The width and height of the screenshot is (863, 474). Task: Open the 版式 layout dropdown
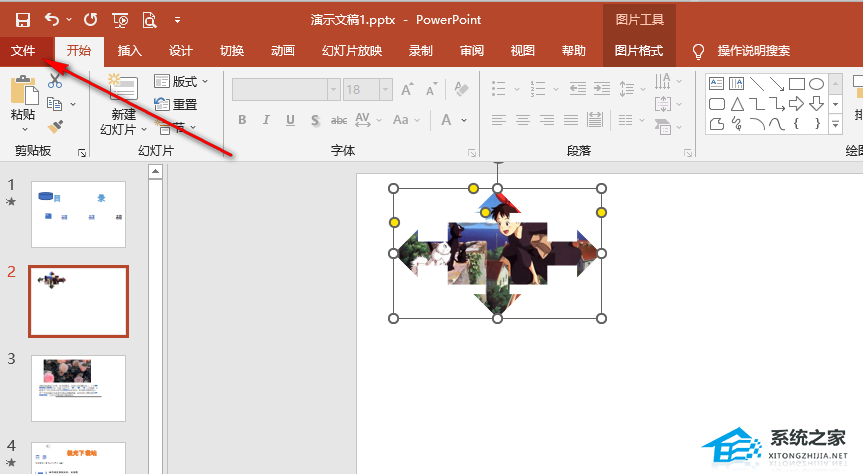pyautogui.click(x=182, y=81)
